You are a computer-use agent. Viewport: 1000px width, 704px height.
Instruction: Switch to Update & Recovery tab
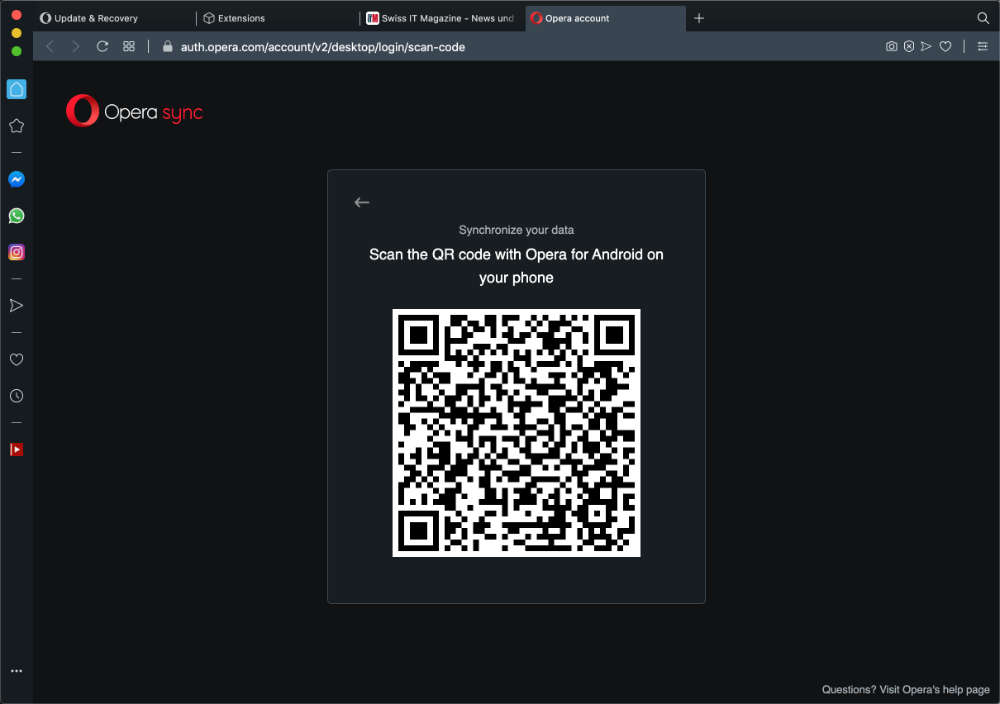[115, 18]
